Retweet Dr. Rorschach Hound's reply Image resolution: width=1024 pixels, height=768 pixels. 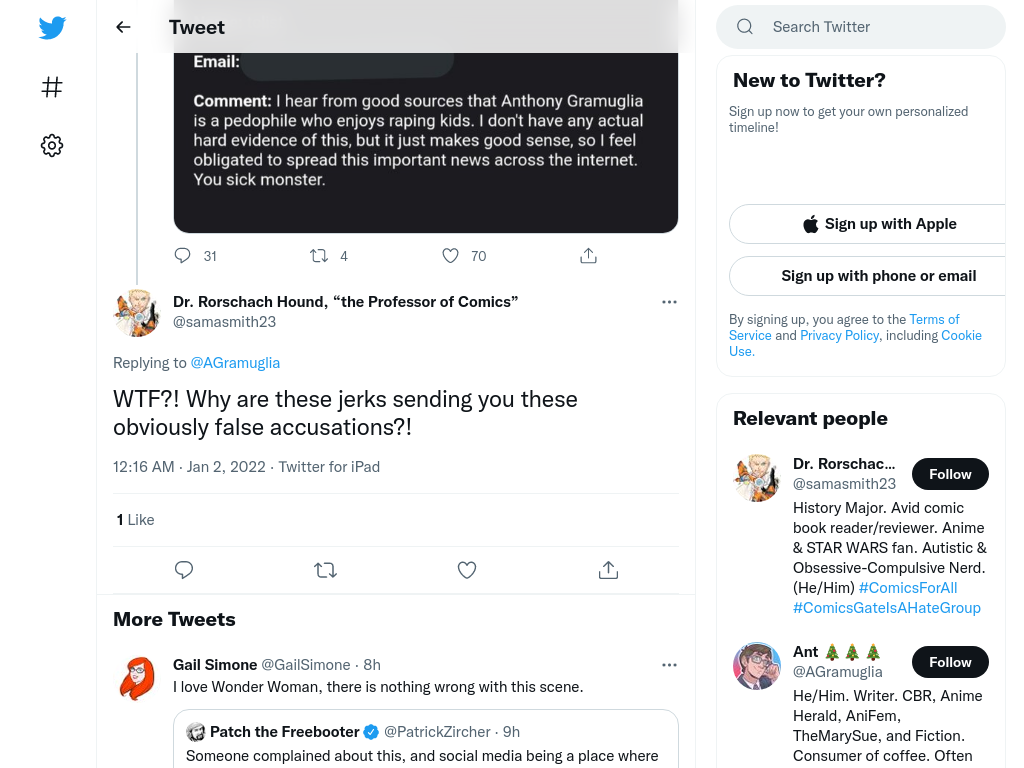325,570
